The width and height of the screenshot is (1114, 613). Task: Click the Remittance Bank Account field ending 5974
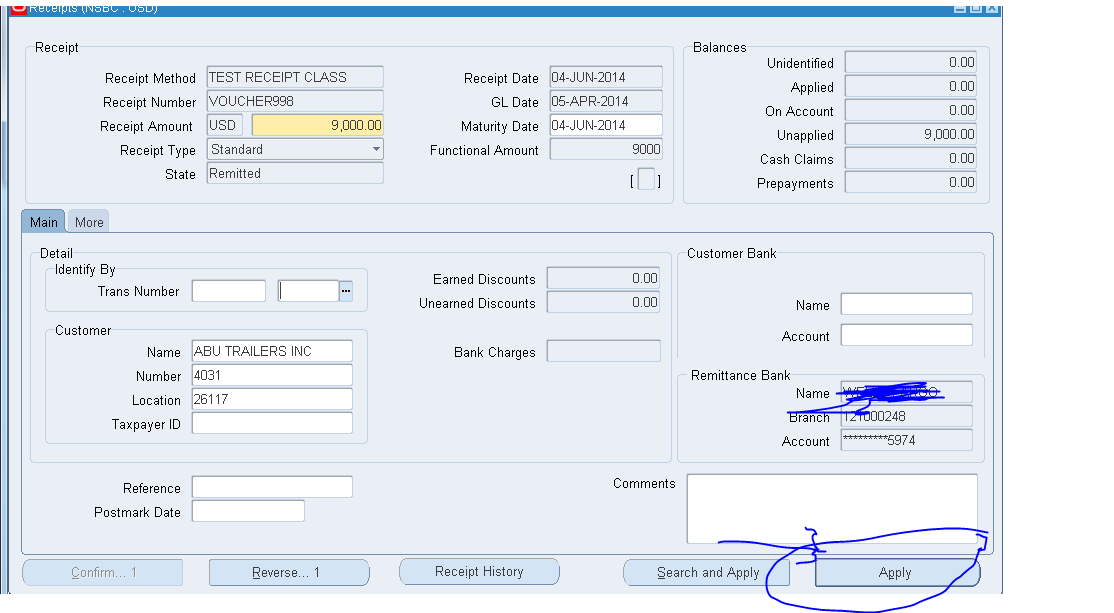click(907, 440)
